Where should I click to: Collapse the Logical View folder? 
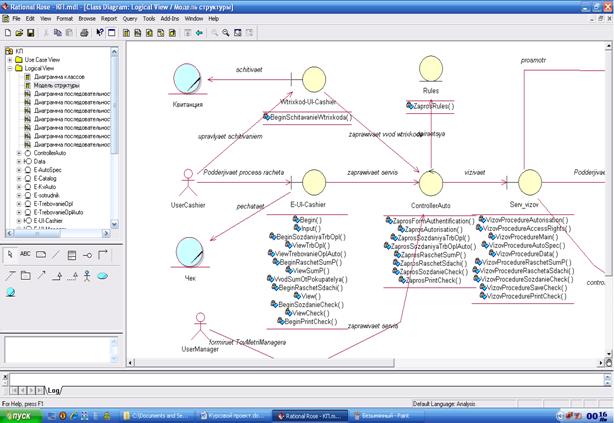(9, 68)
